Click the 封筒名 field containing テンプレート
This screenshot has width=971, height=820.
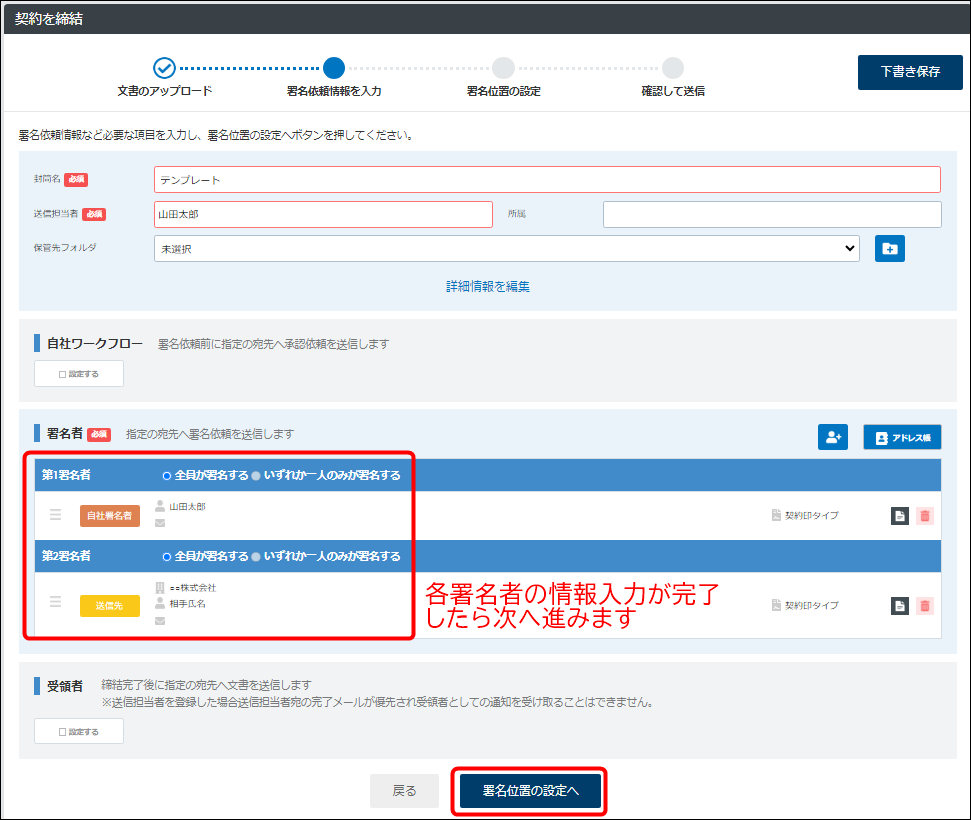547,180
